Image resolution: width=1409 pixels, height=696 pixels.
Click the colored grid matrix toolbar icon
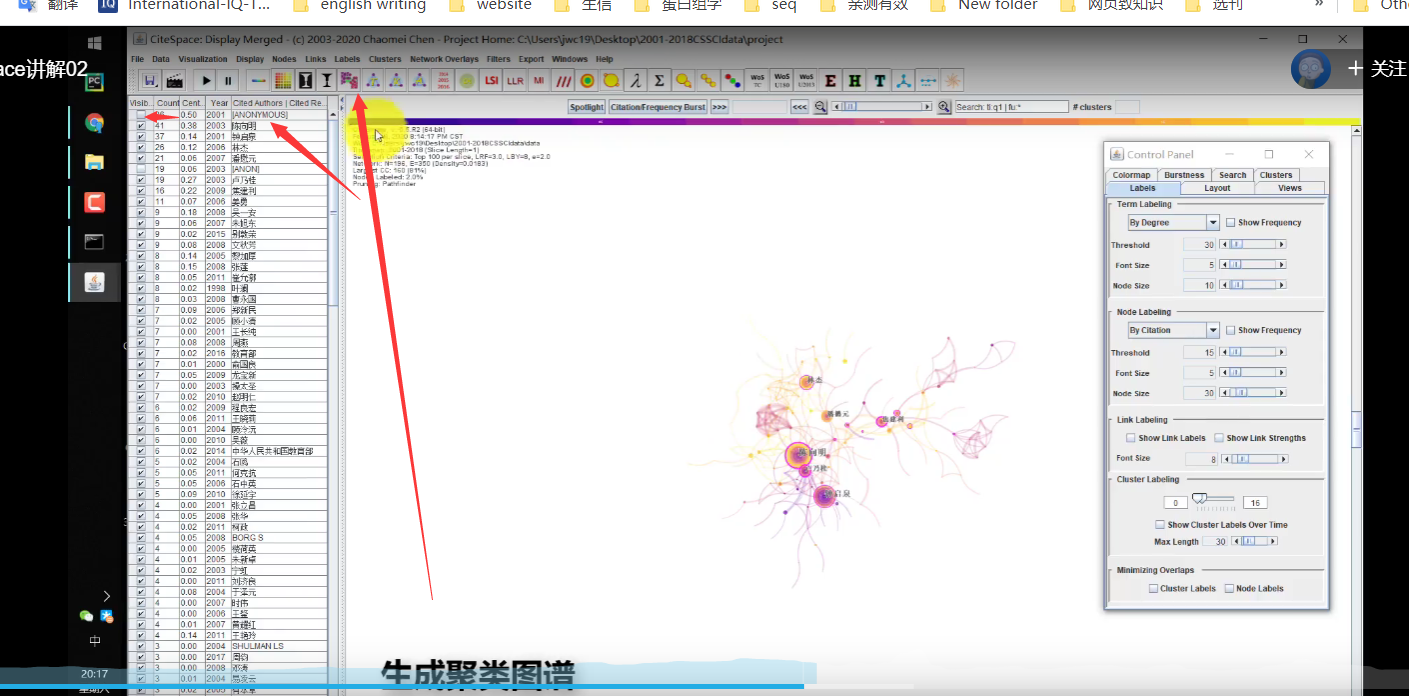click(283, 80)
